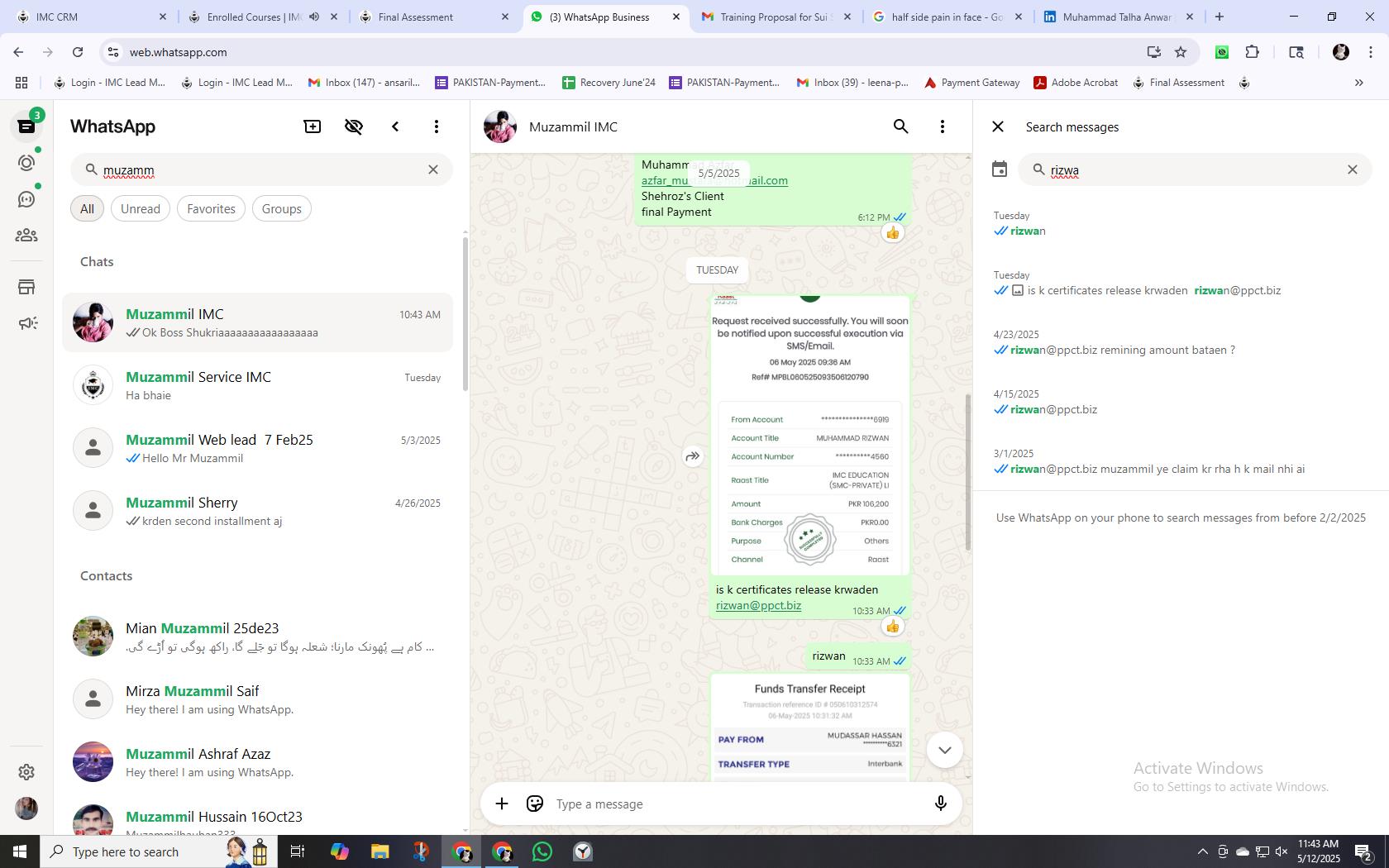Select the Groups filter chip
1389x868 pixels.
(281, 209)
